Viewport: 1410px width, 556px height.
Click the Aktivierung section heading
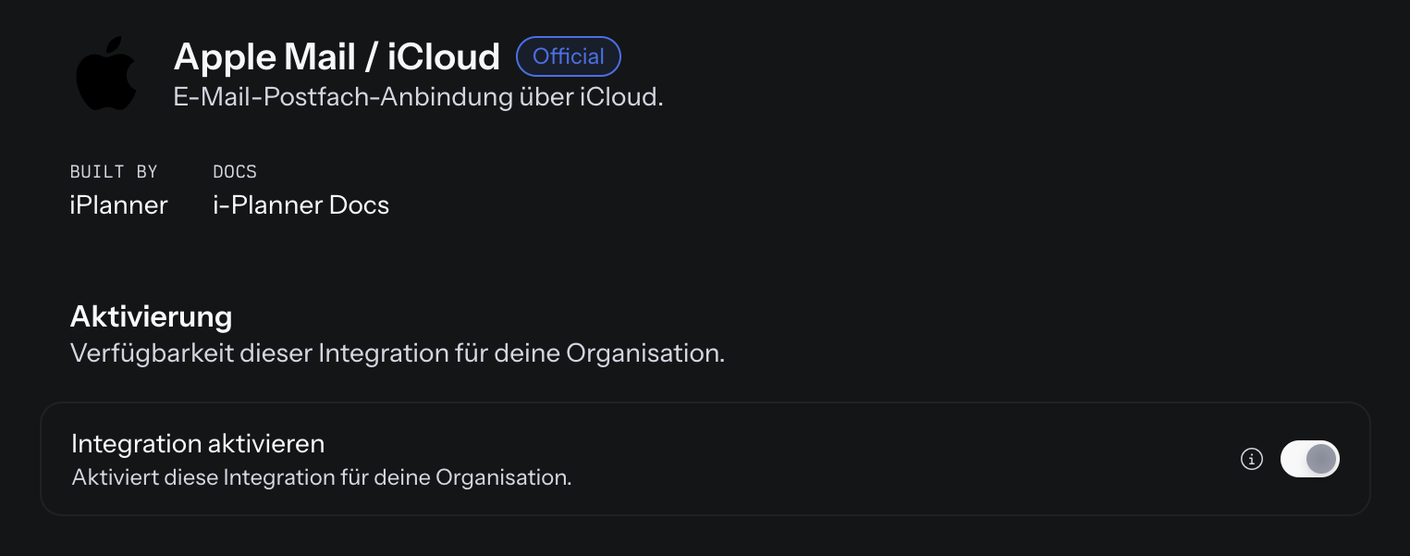(151, 317)
